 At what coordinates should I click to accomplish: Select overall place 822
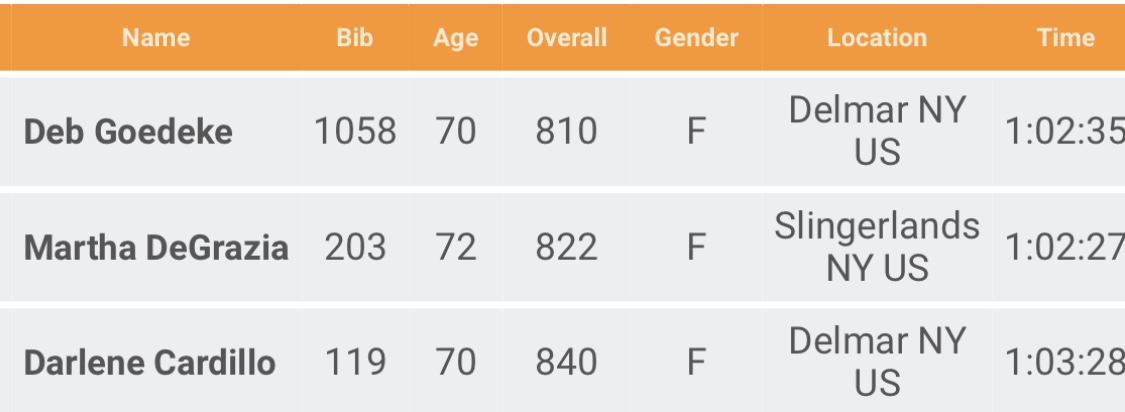coord(566,247)
